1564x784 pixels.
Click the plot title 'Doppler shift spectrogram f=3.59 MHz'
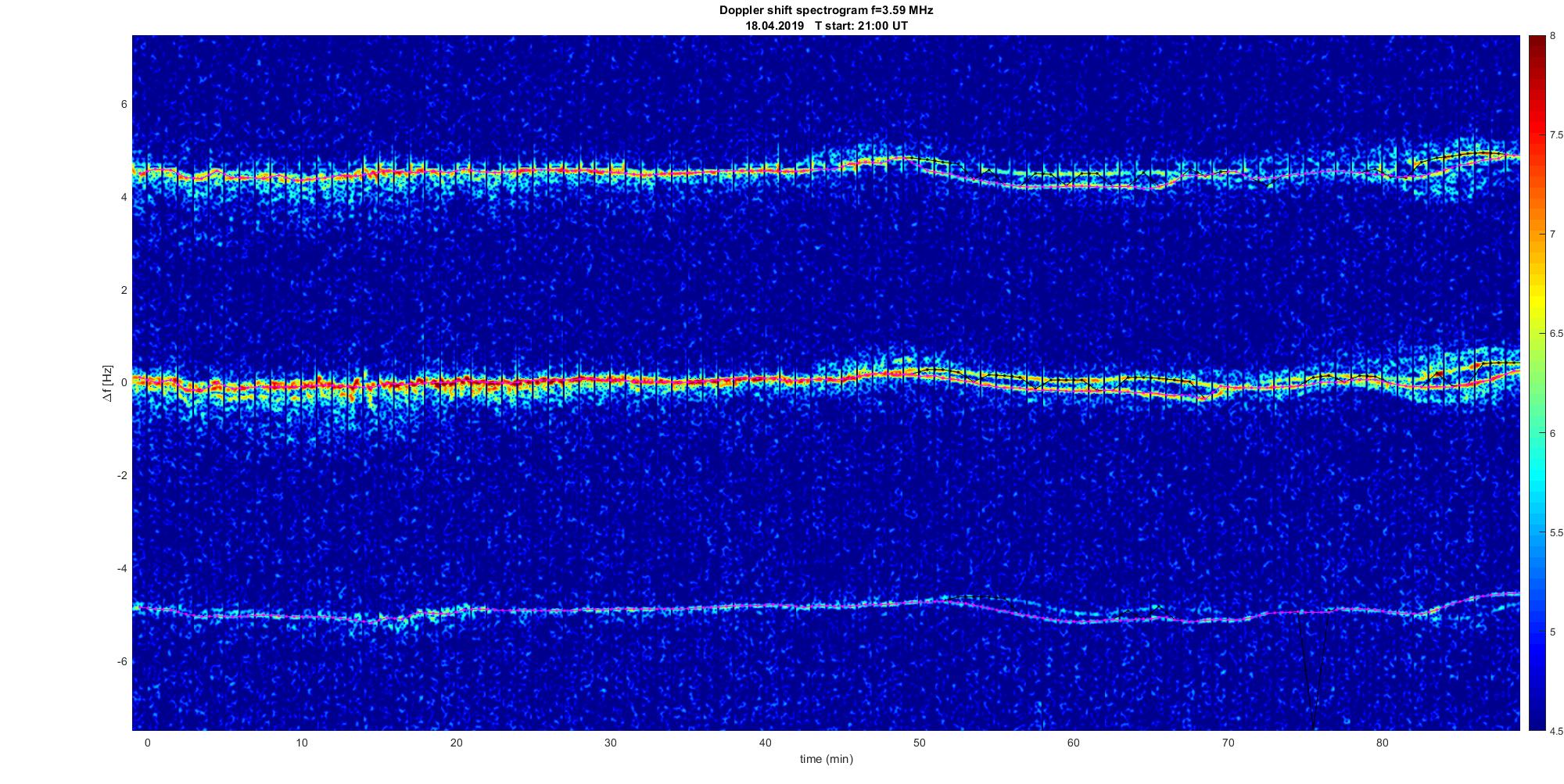click(826, 10)
